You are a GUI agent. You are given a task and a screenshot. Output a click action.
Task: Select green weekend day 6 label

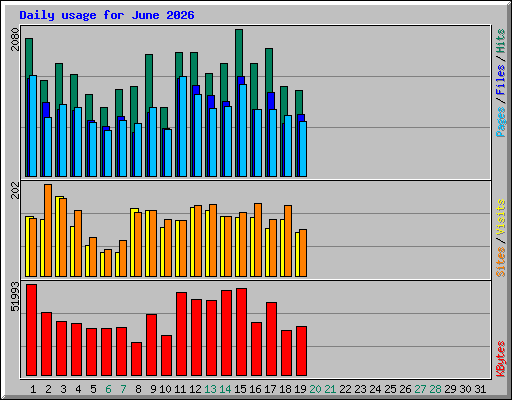[x=108, y=389]
